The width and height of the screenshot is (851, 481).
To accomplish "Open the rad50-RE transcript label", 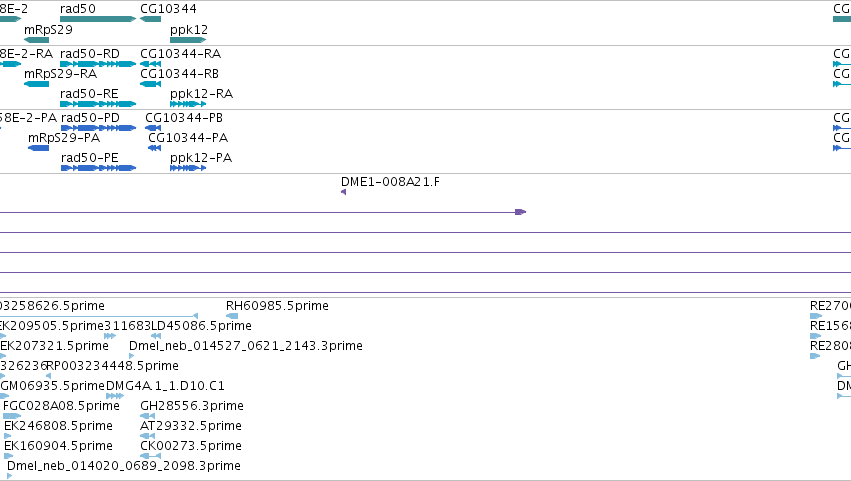I will click(89, 94).
